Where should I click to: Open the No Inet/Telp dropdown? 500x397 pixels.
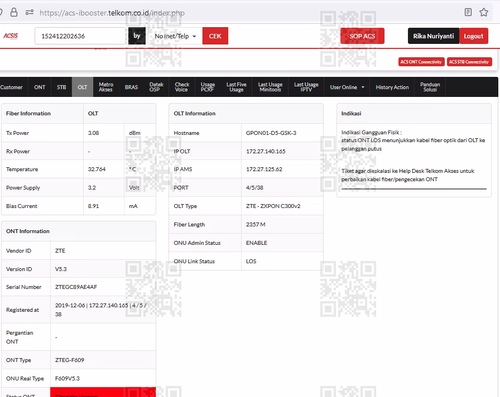175,36
